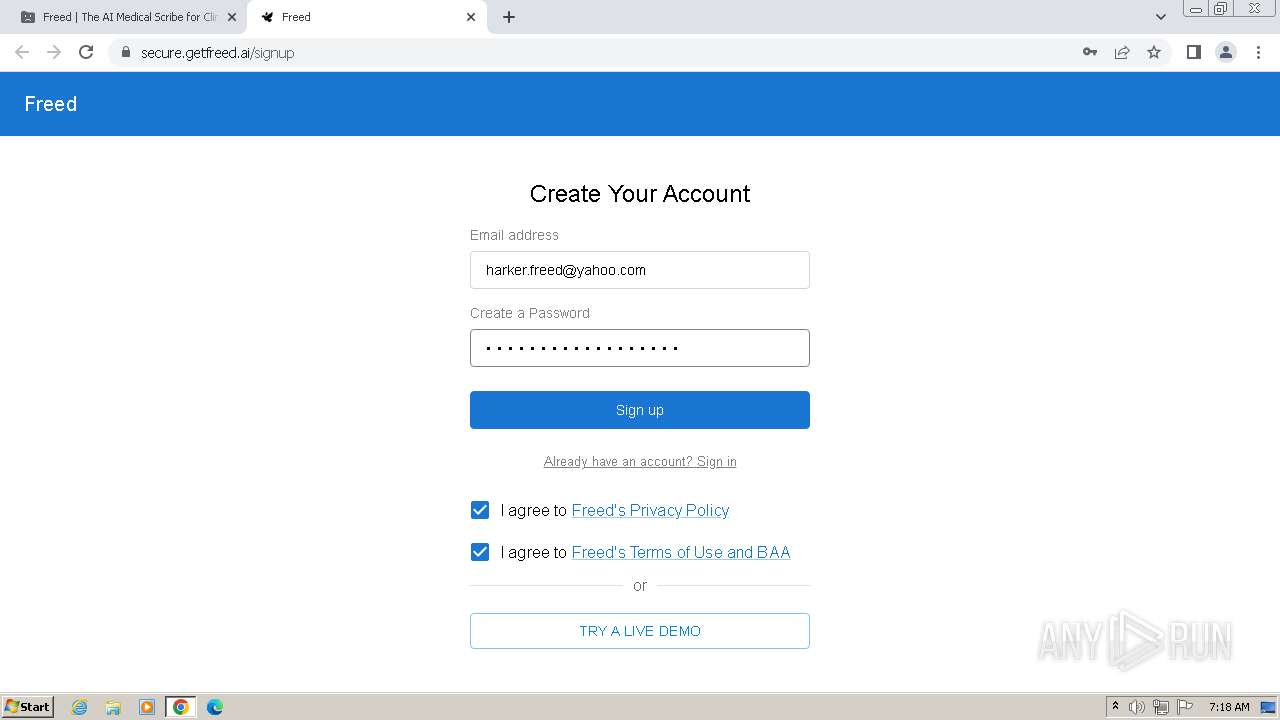Show hidden system tray icons
The width and height of the screenshot is (1280, 720).
(x=1115, y=706)
